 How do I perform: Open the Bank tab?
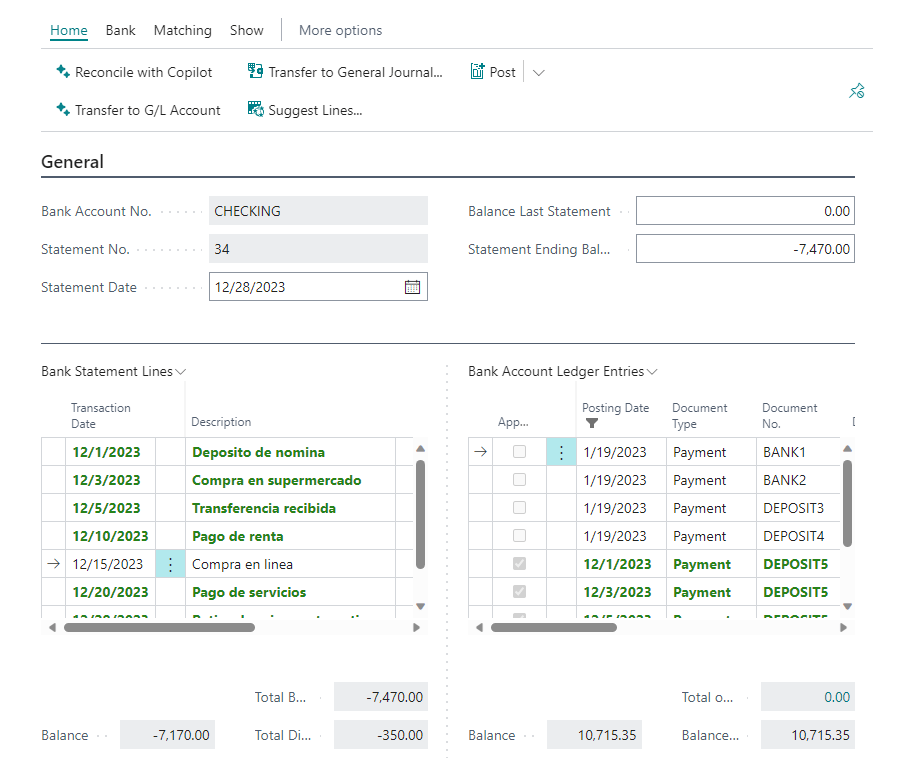point(120,30)
